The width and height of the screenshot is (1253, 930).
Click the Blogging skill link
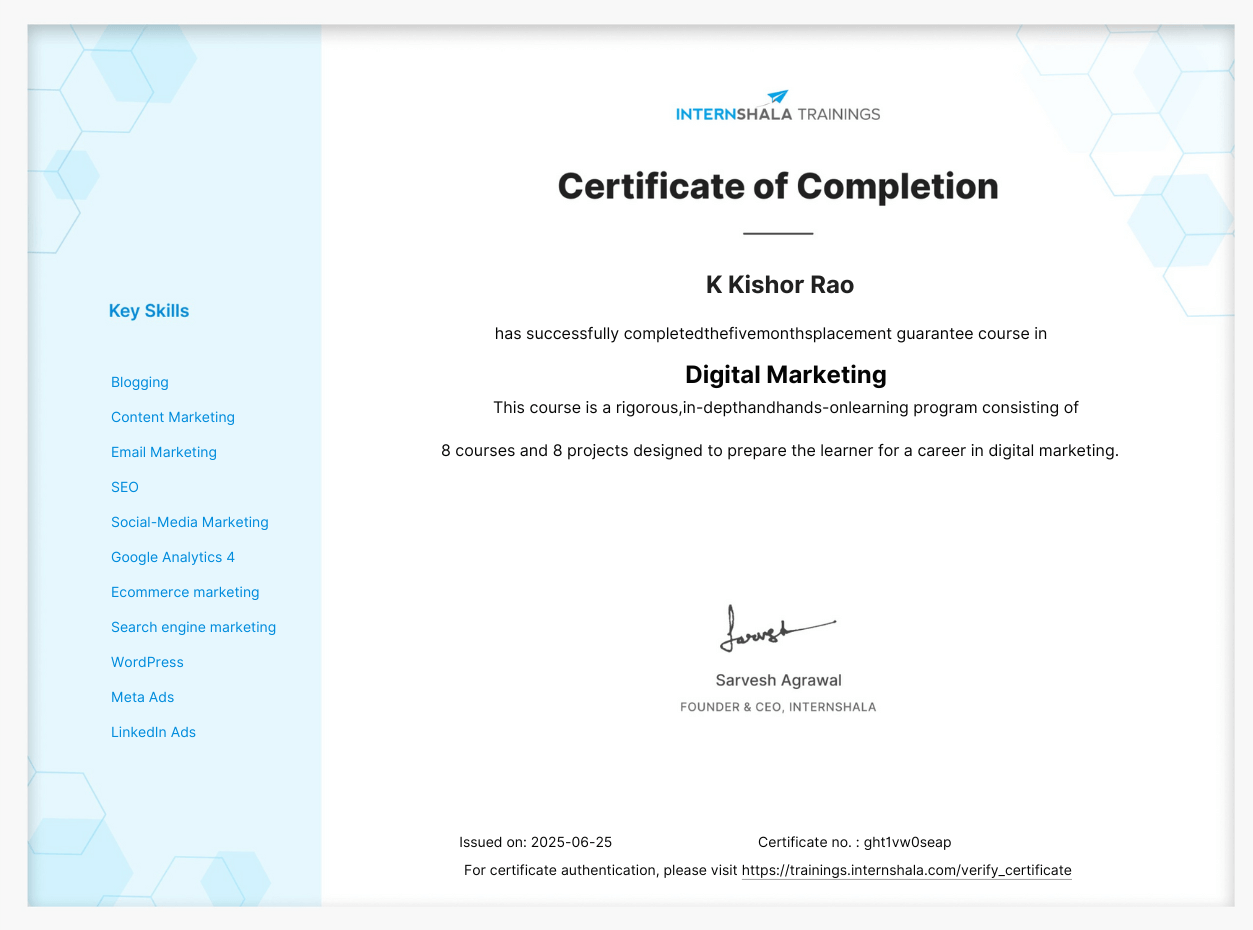140,382
